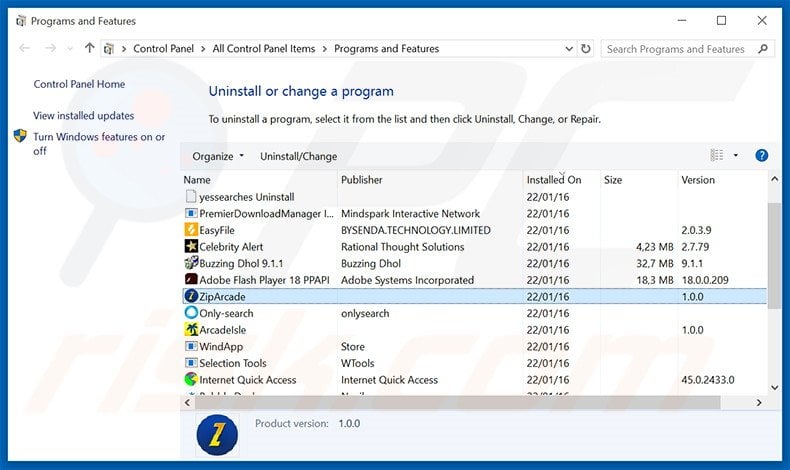Click the Selection Tools program icon

pos(191,363)
